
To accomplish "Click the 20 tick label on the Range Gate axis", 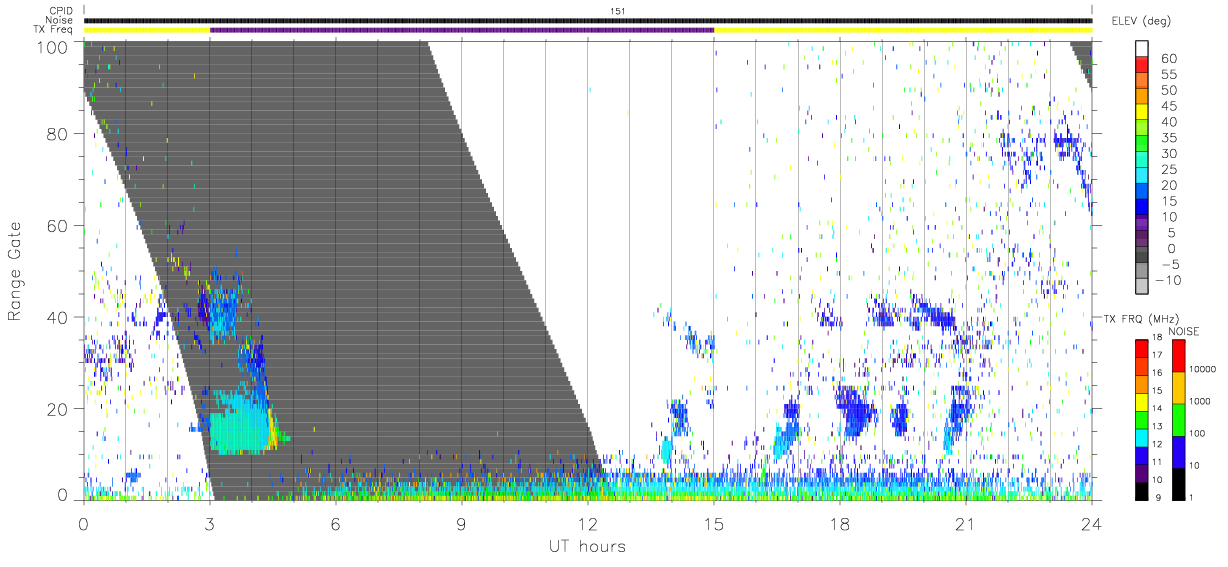I will [x=56, y=409].
